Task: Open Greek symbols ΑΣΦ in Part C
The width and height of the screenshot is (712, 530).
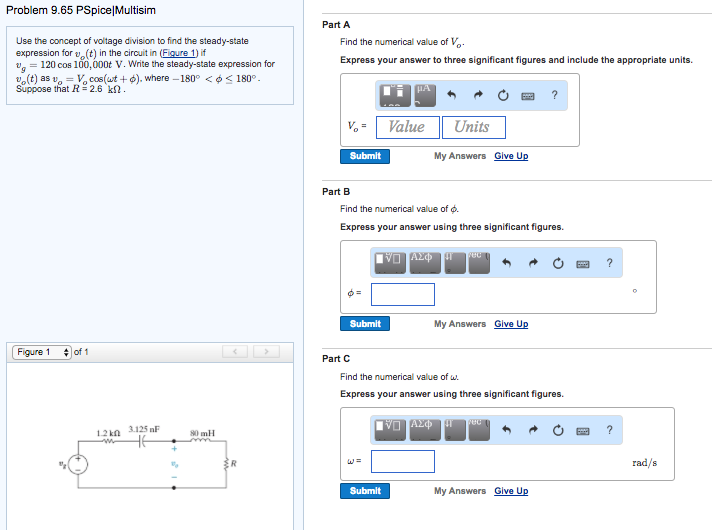Action: pyautogui.click(x=425, y=430)
